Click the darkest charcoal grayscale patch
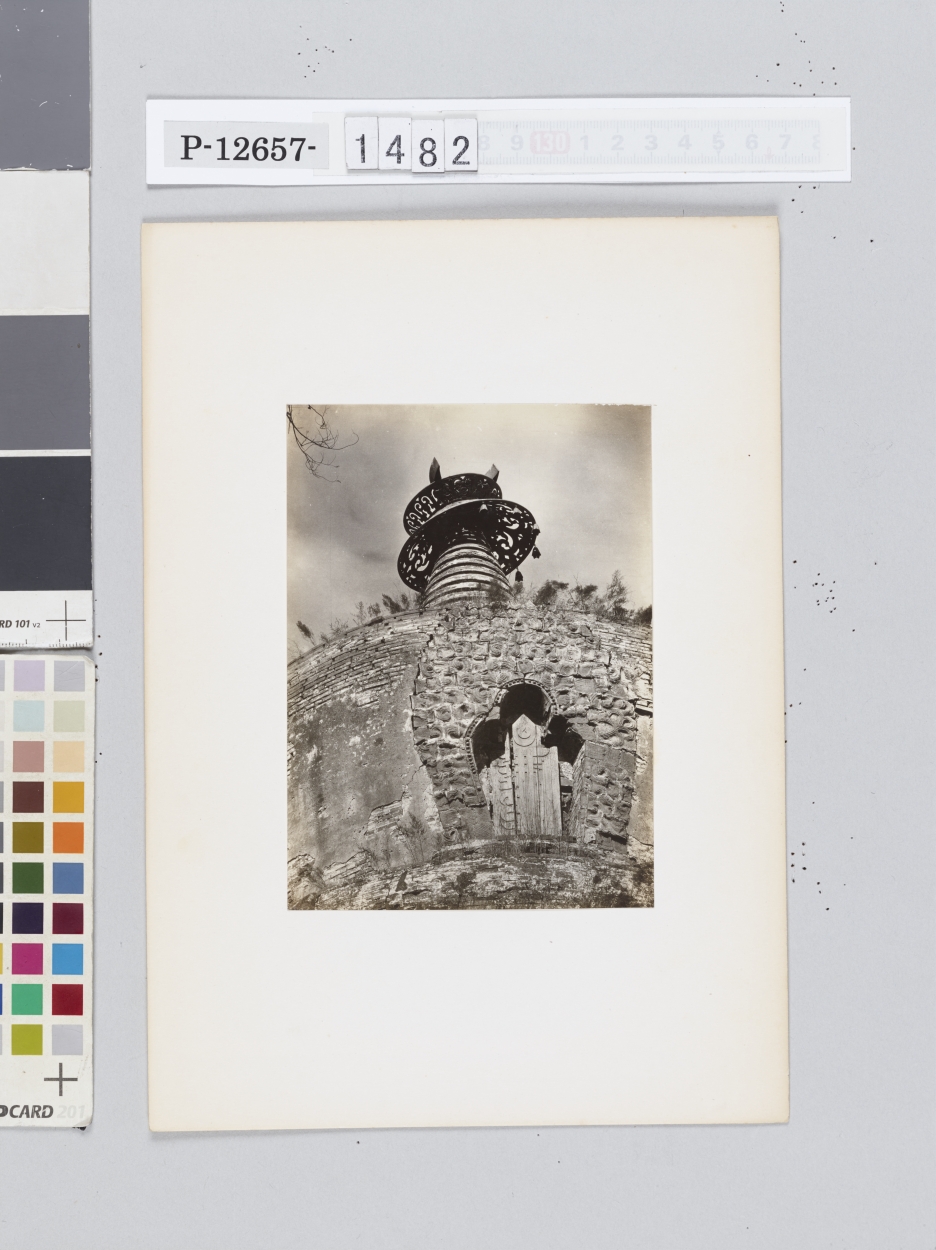The width and height of the screenshot is (936, 1250). [44, 524]
